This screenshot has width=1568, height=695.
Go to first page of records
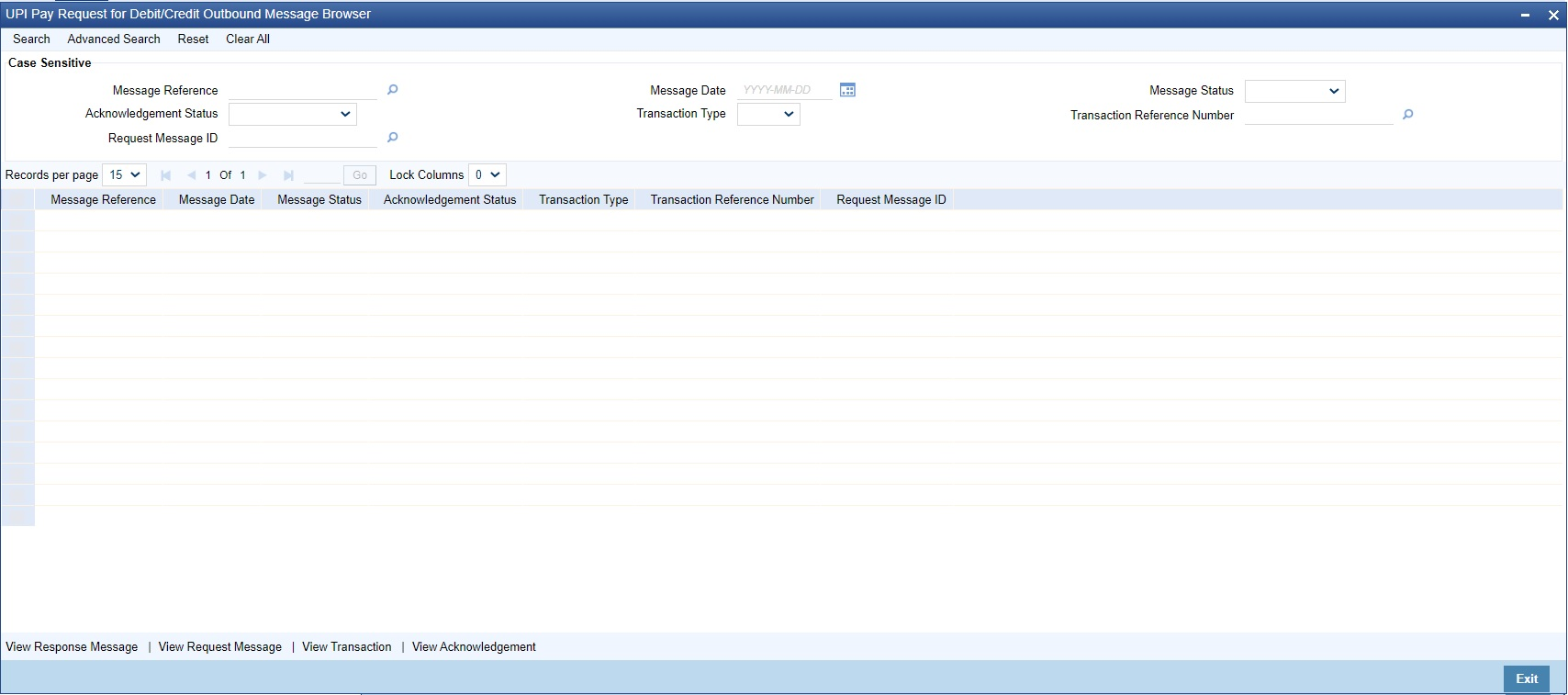pyautogui.click(x=165, y=175)
